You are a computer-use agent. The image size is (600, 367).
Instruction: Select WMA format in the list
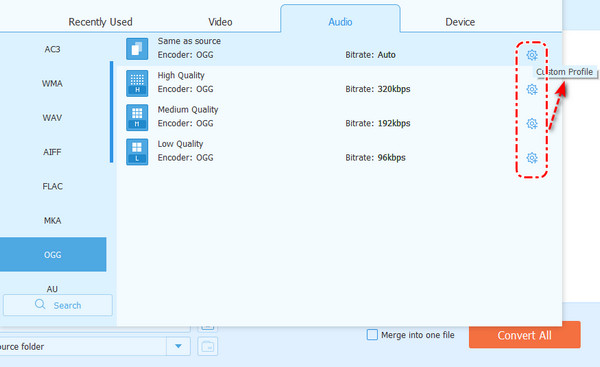(x=52, y=83)
